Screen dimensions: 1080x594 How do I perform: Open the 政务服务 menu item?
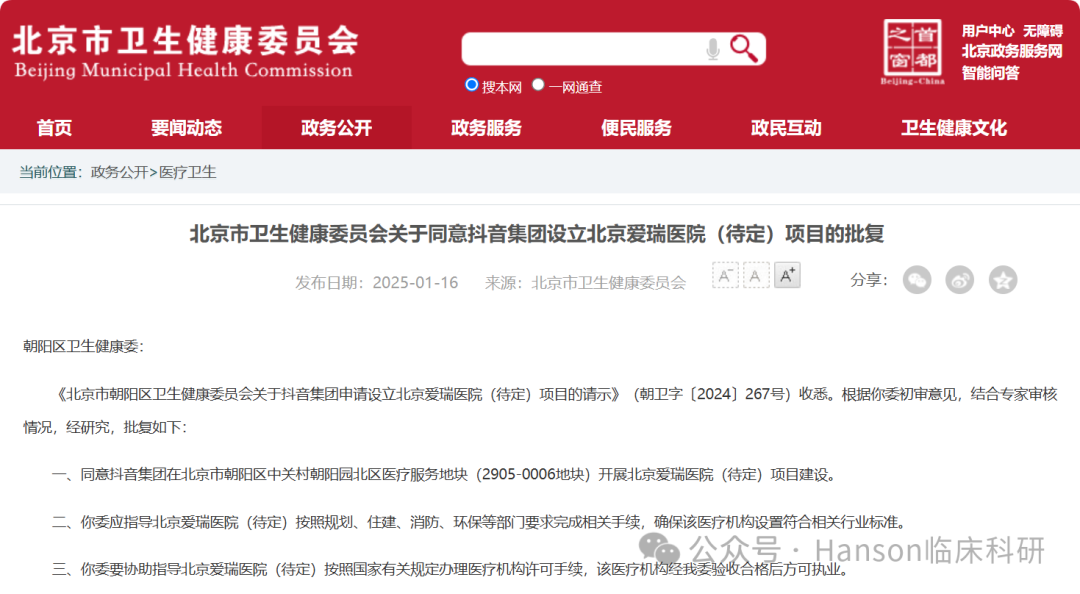click(x=486, y=128)
